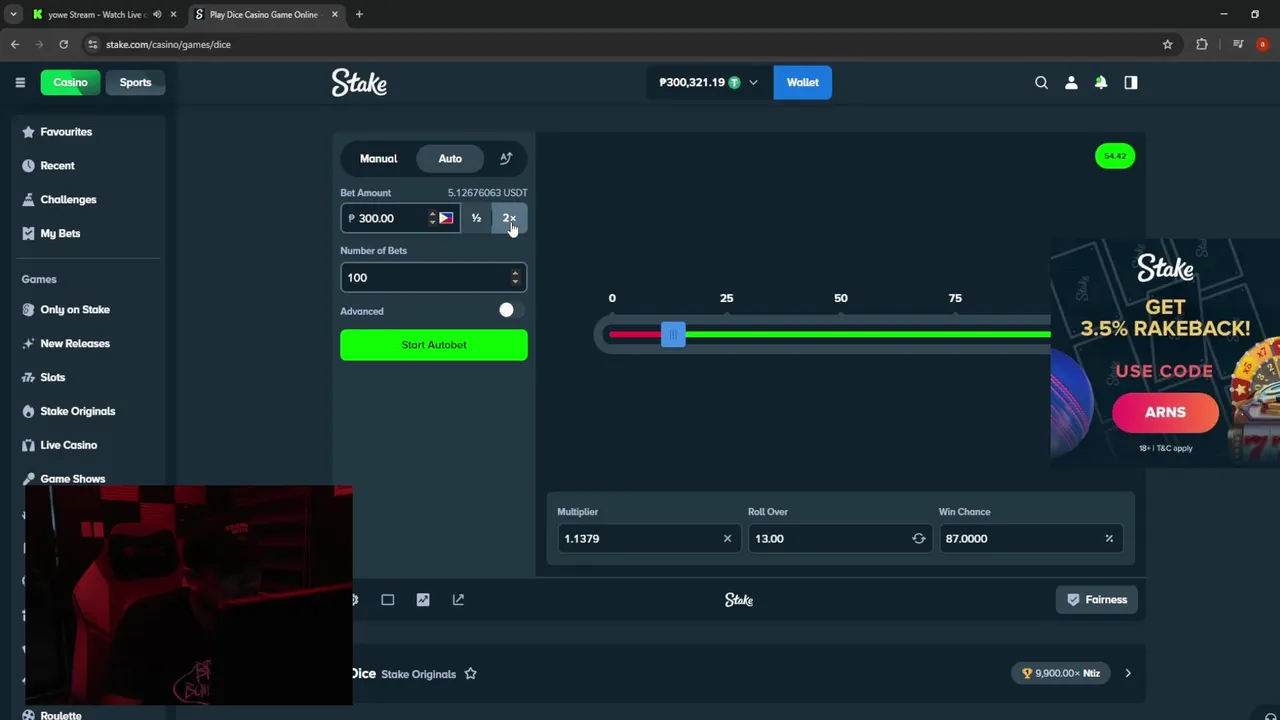Swap Roll Over direction icon

tap(918, 538)
